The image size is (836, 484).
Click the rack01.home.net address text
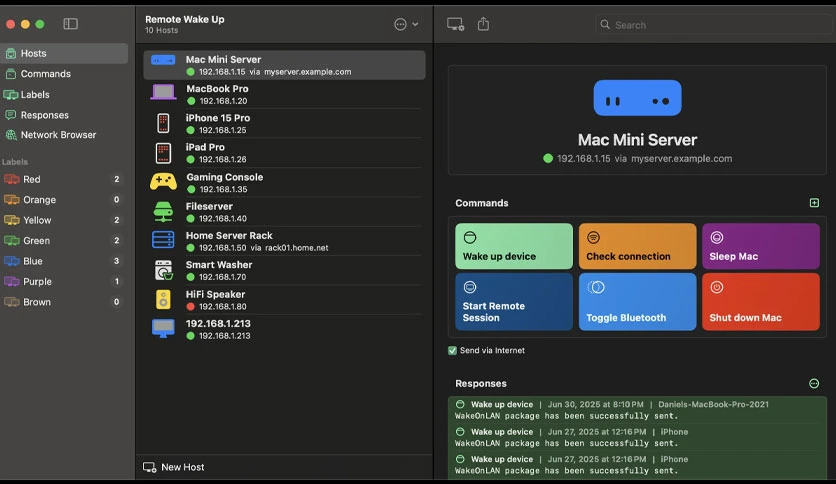point(296,248)
